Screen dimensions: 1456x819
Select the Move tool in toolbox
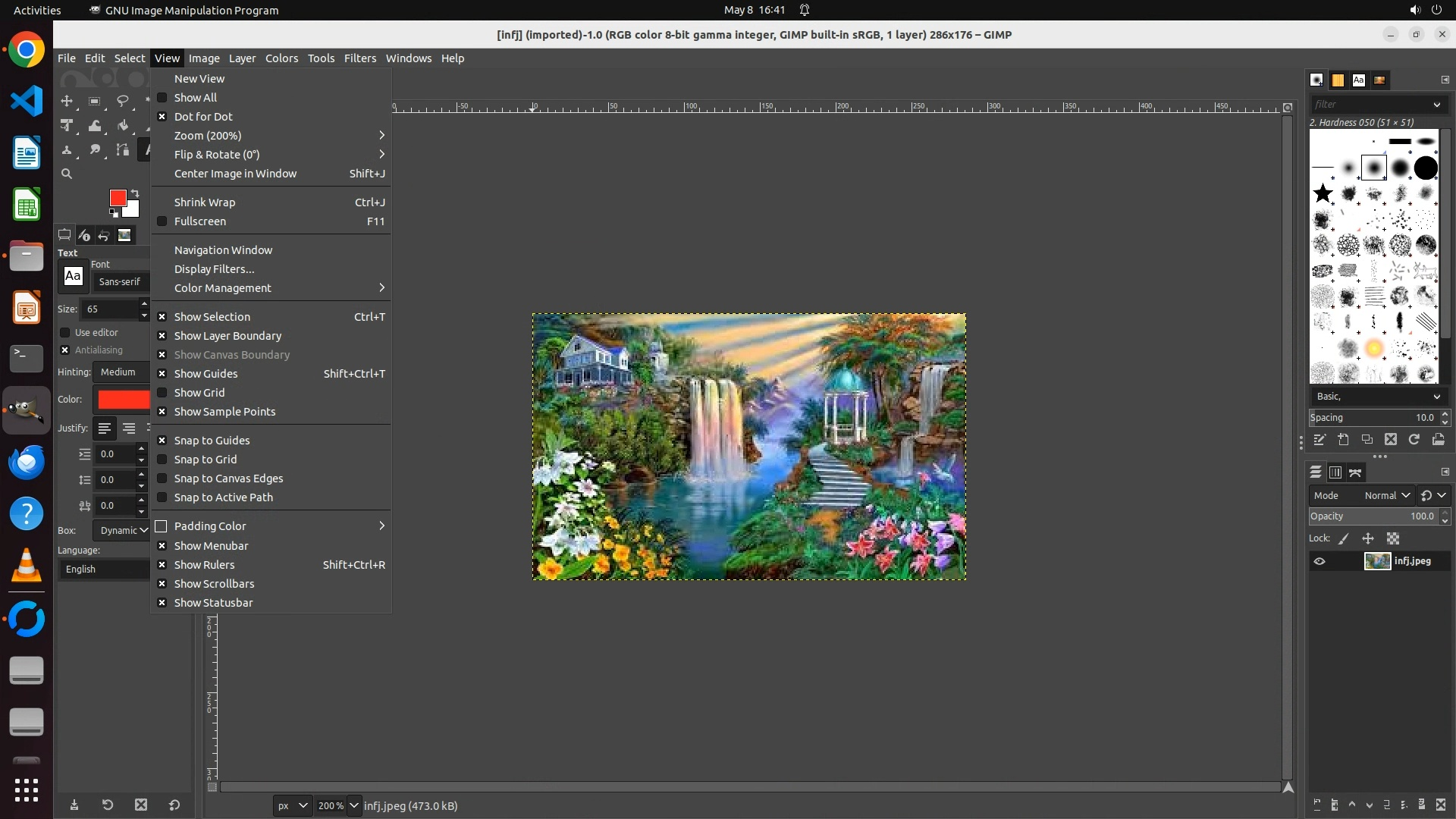point(67,101)
